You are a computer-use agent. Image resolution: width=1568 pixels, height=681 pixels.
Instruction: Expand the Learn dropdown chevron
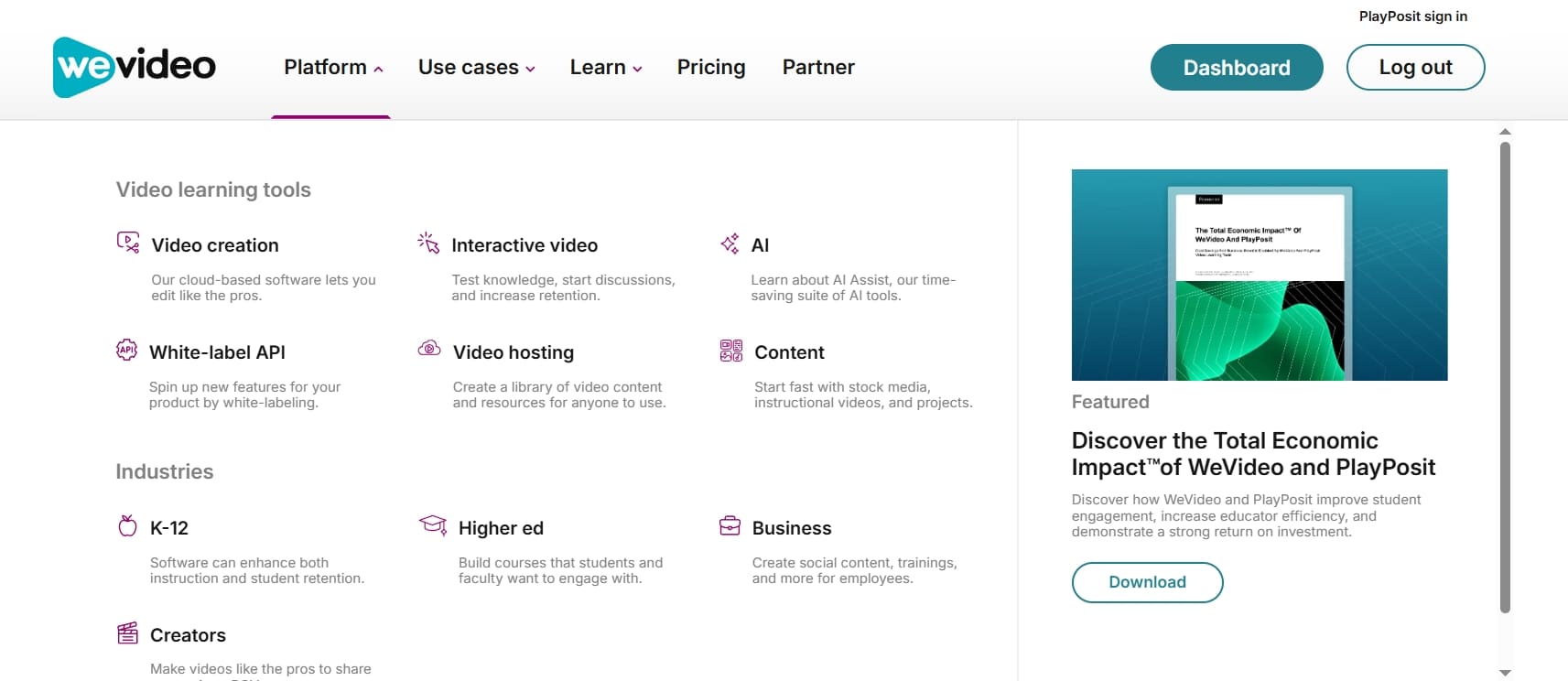(637, 69)
